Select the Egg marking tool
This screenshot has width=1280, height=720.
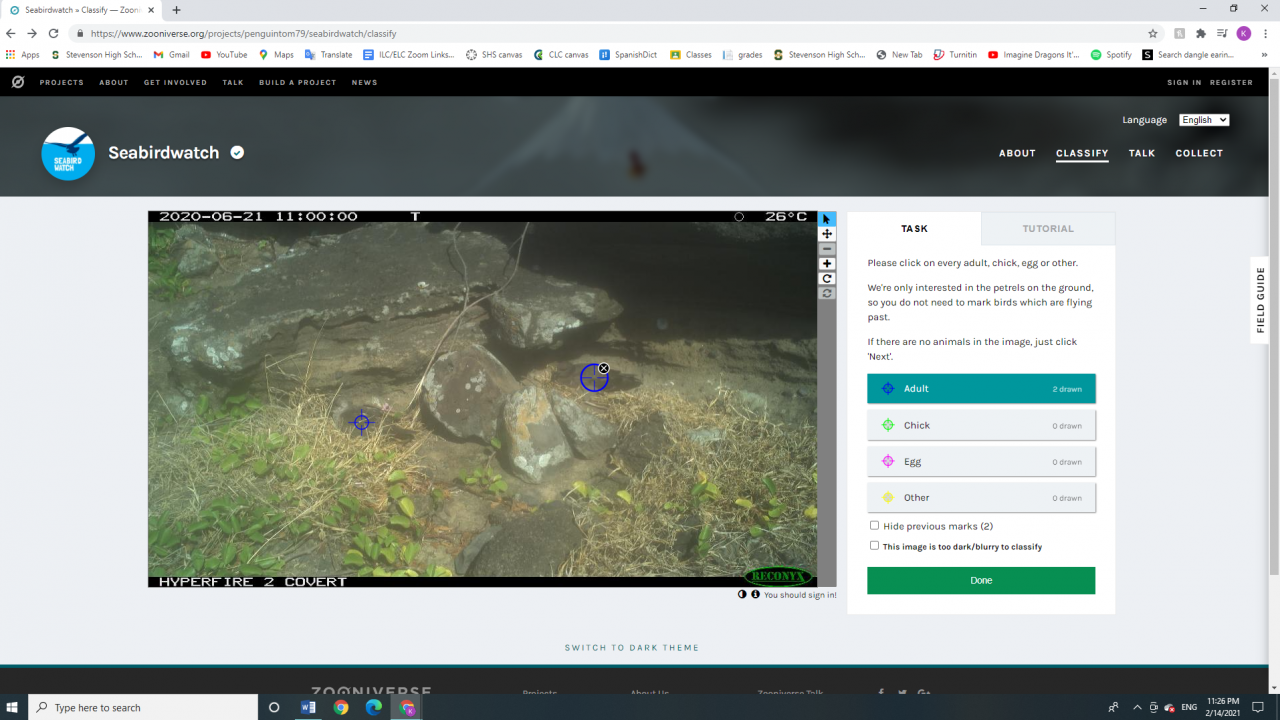(x=981, y=461)
